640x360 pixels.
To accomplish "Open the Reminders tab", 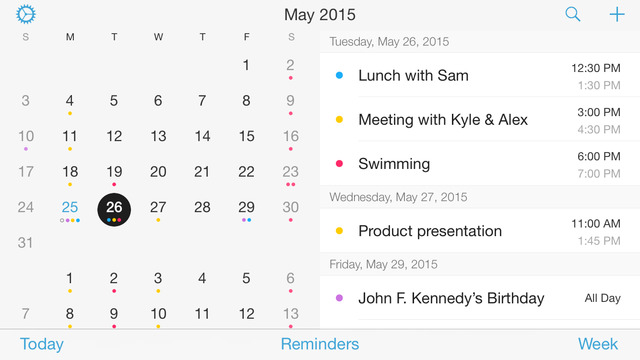I will (x=320, y=344).
